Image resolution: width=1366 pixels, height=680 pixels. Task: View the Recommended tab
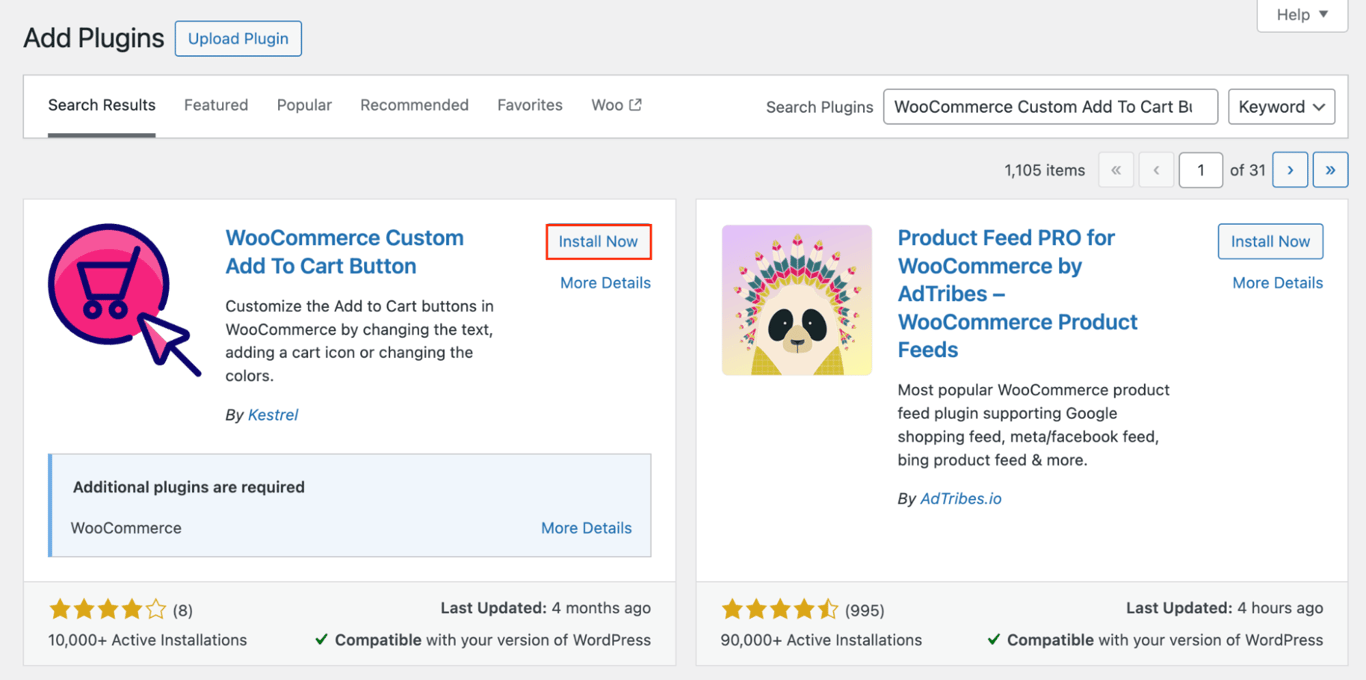click(x=414, y=104)
